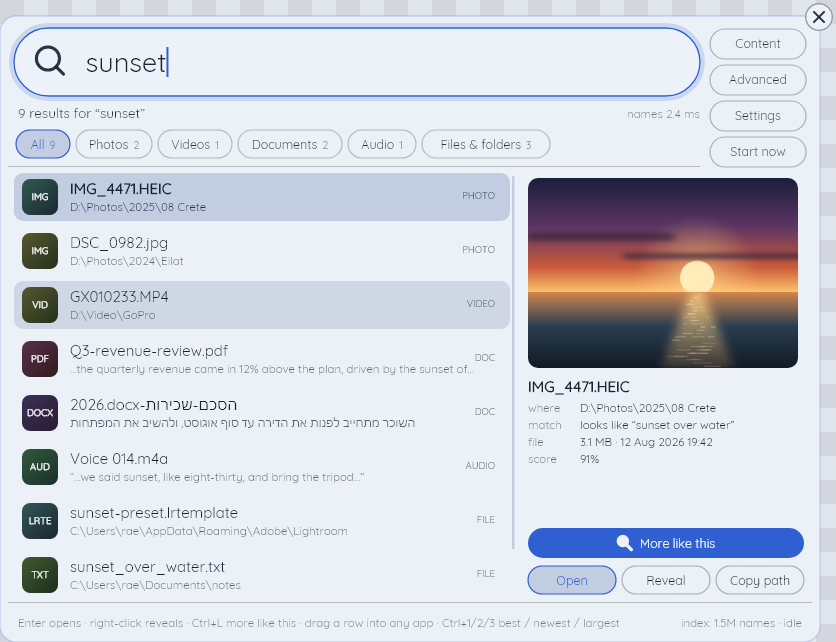Click the Reveal button

[666, 580]
